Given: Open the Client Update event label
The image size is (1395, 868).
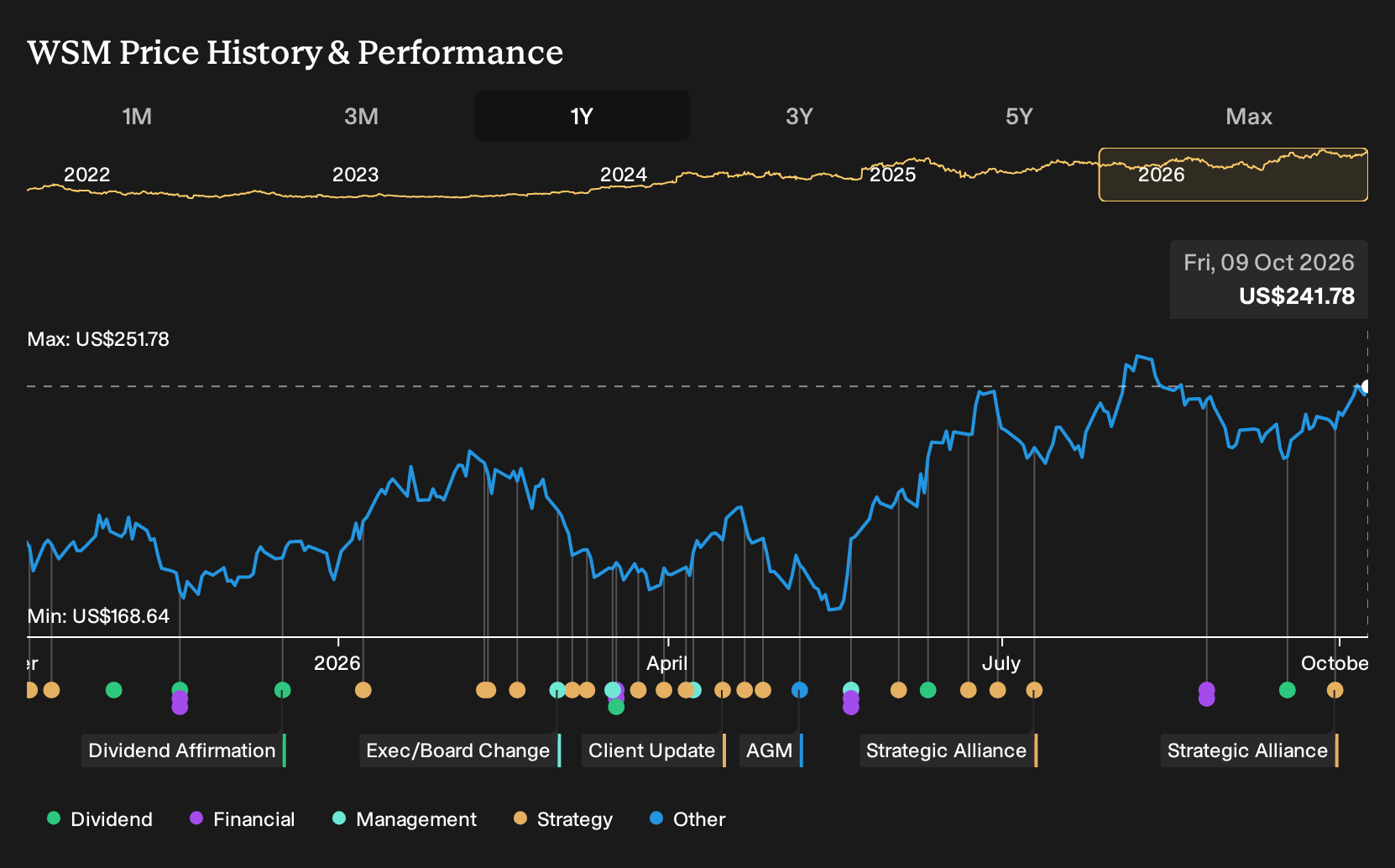Looking at the screenshot, I should [x=654, y=750].
